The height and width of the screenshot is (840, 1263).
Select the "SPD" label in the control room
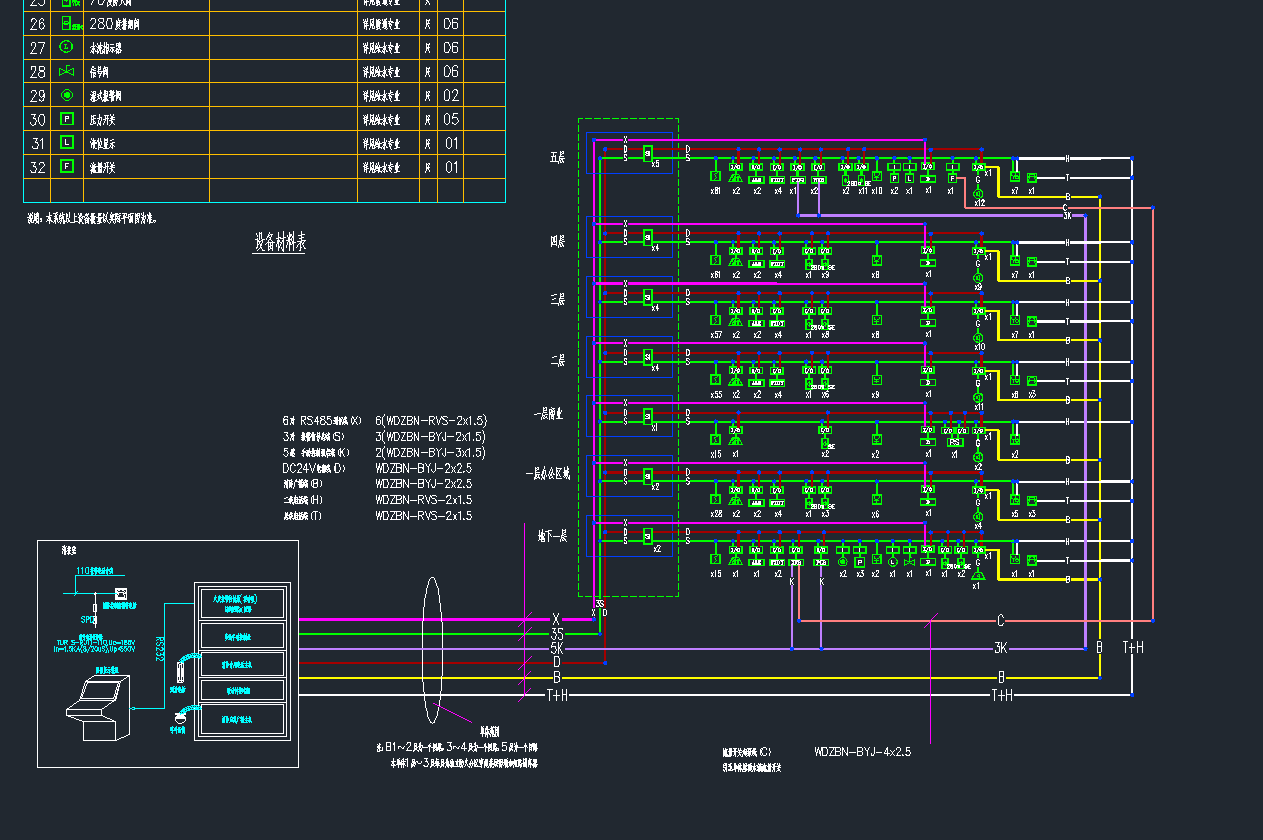tap(88, 619)
